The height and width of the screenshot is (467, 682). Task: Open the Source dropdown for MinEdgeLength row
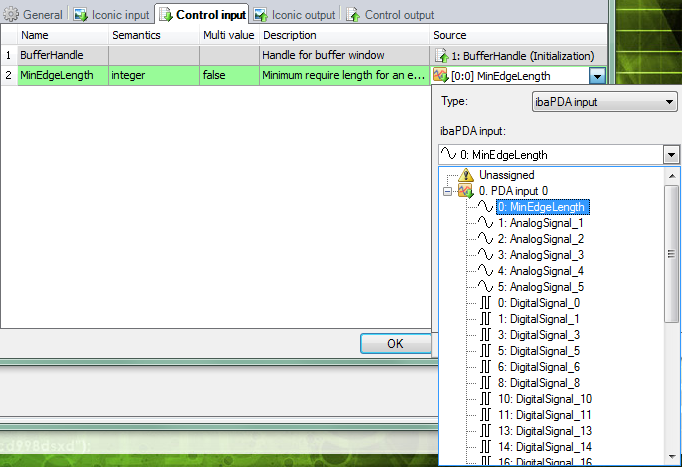point(597,76)
